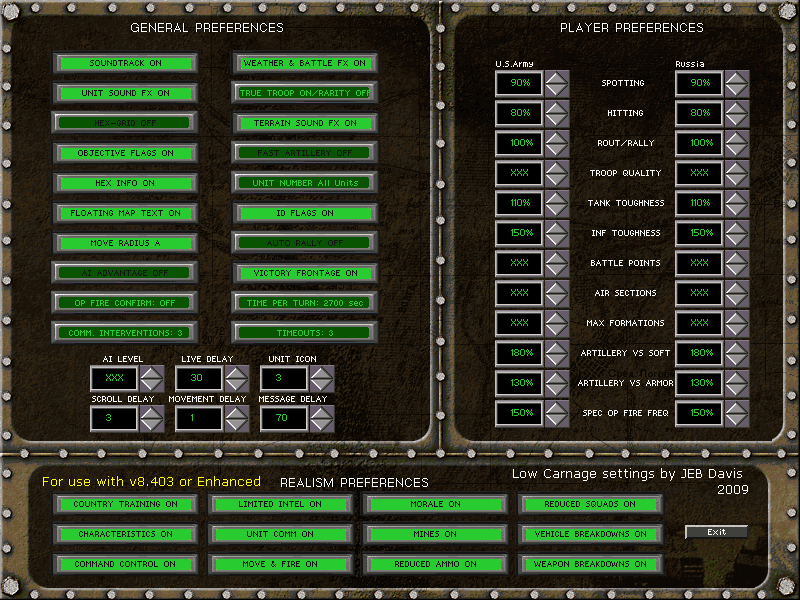This screenshot has height=600, width=800.
Task: Switch the Hex Info setting
Action: tap(126, 183)
